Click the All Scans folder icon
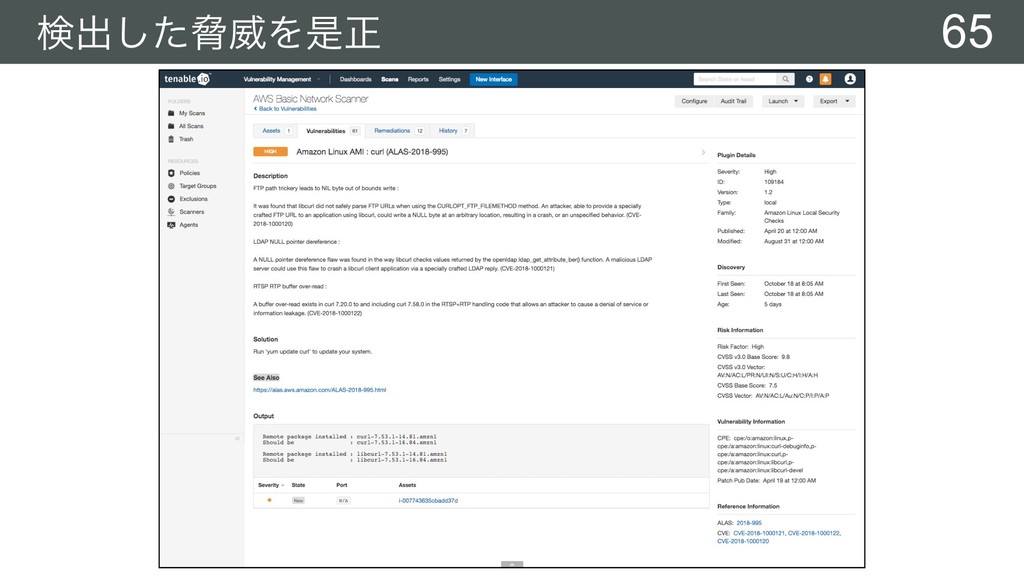 [171, 126]
